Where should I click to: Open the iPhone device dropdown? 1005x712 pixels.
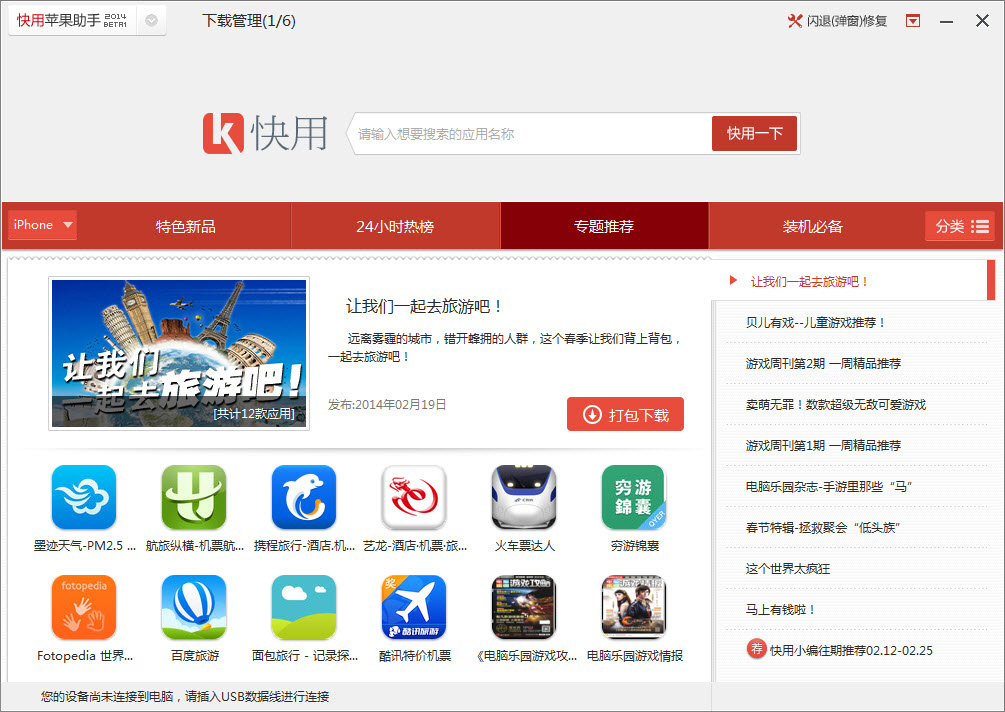tap(42, 225)
